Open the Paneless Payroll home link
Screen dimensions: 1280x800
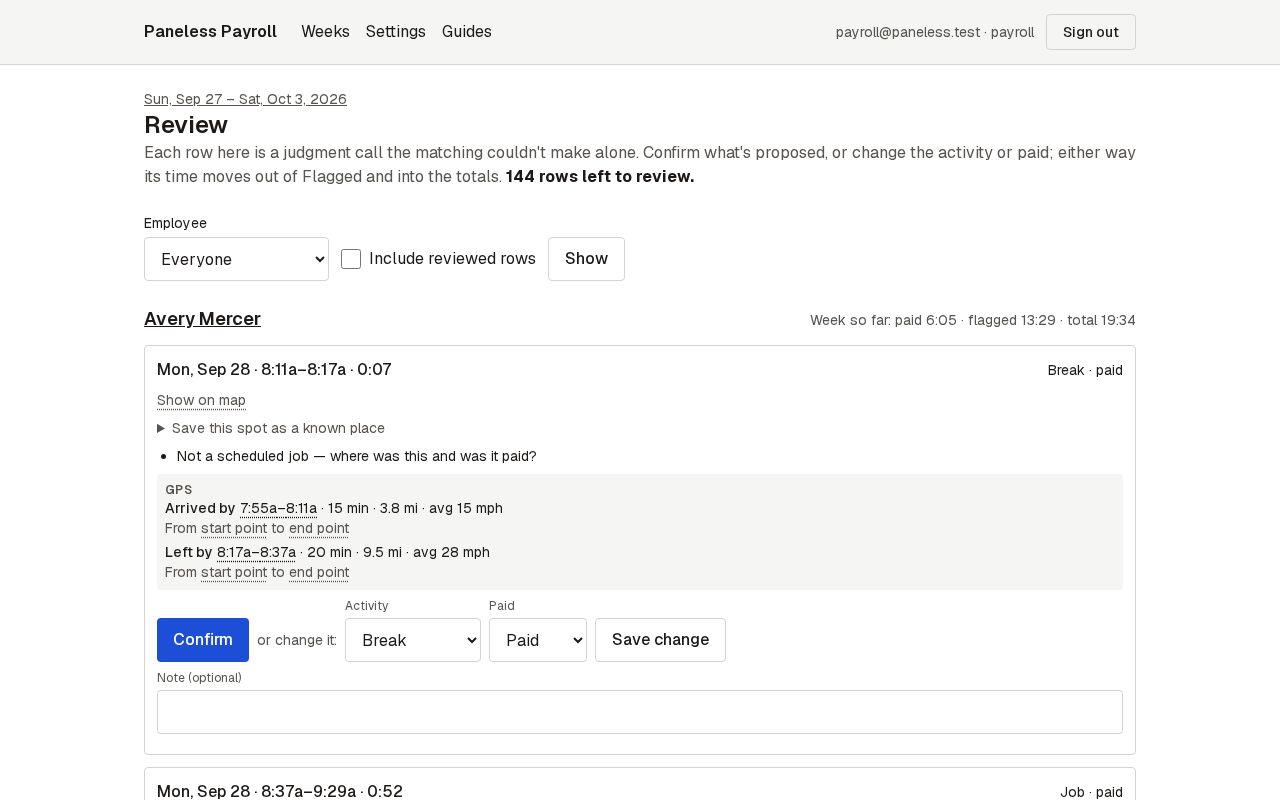click(210, 32)
